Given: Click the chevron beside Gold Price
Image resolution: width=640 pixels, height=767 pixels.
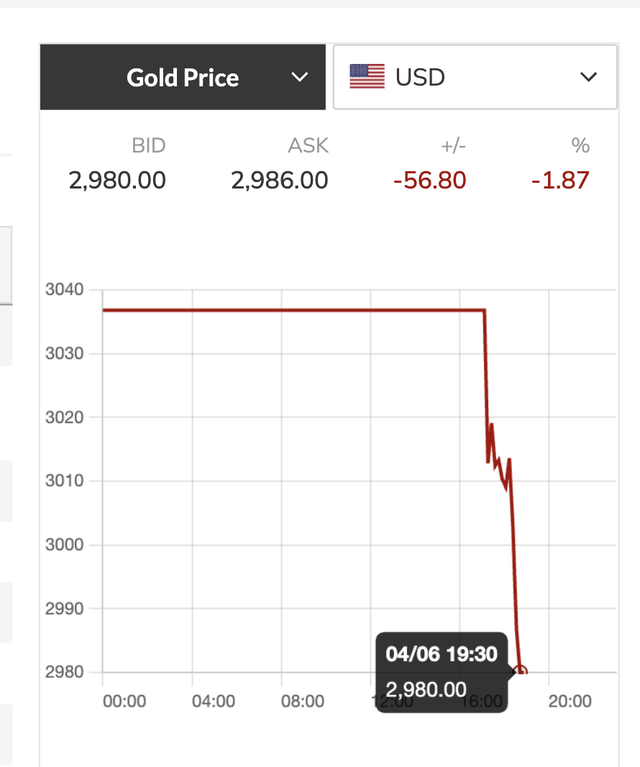Looking at the screenshot, I should 299,77.
